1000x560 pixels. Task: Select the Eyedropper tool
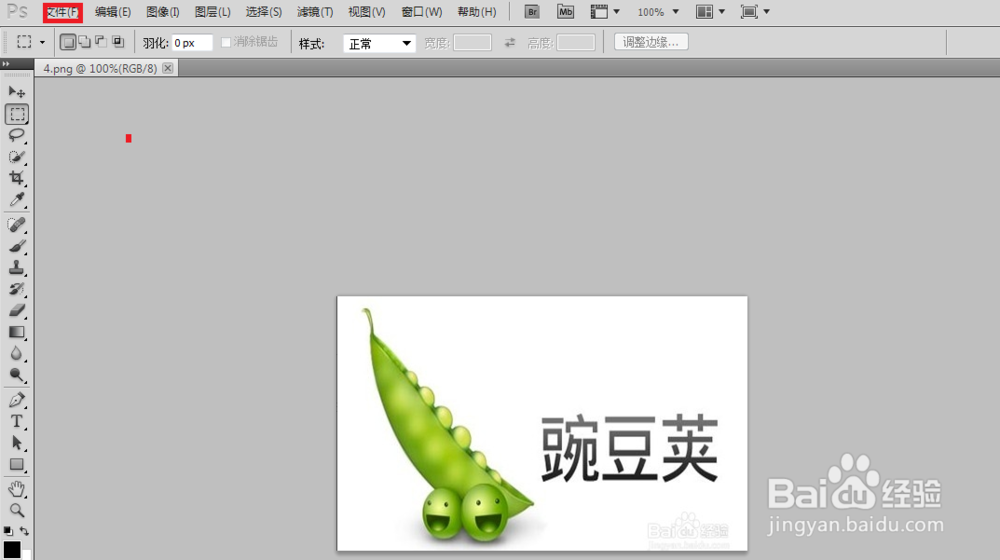[x=17, y=200]
